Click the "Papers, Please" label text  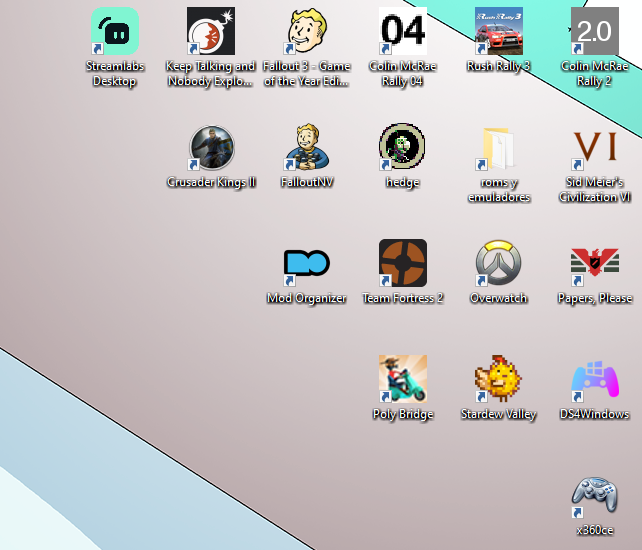pos(595,298)
